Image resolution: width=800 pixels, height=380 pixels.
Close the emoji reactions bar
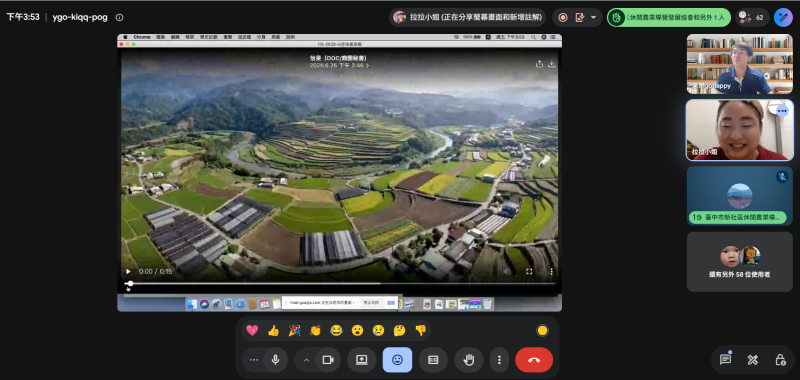(397, 360)
